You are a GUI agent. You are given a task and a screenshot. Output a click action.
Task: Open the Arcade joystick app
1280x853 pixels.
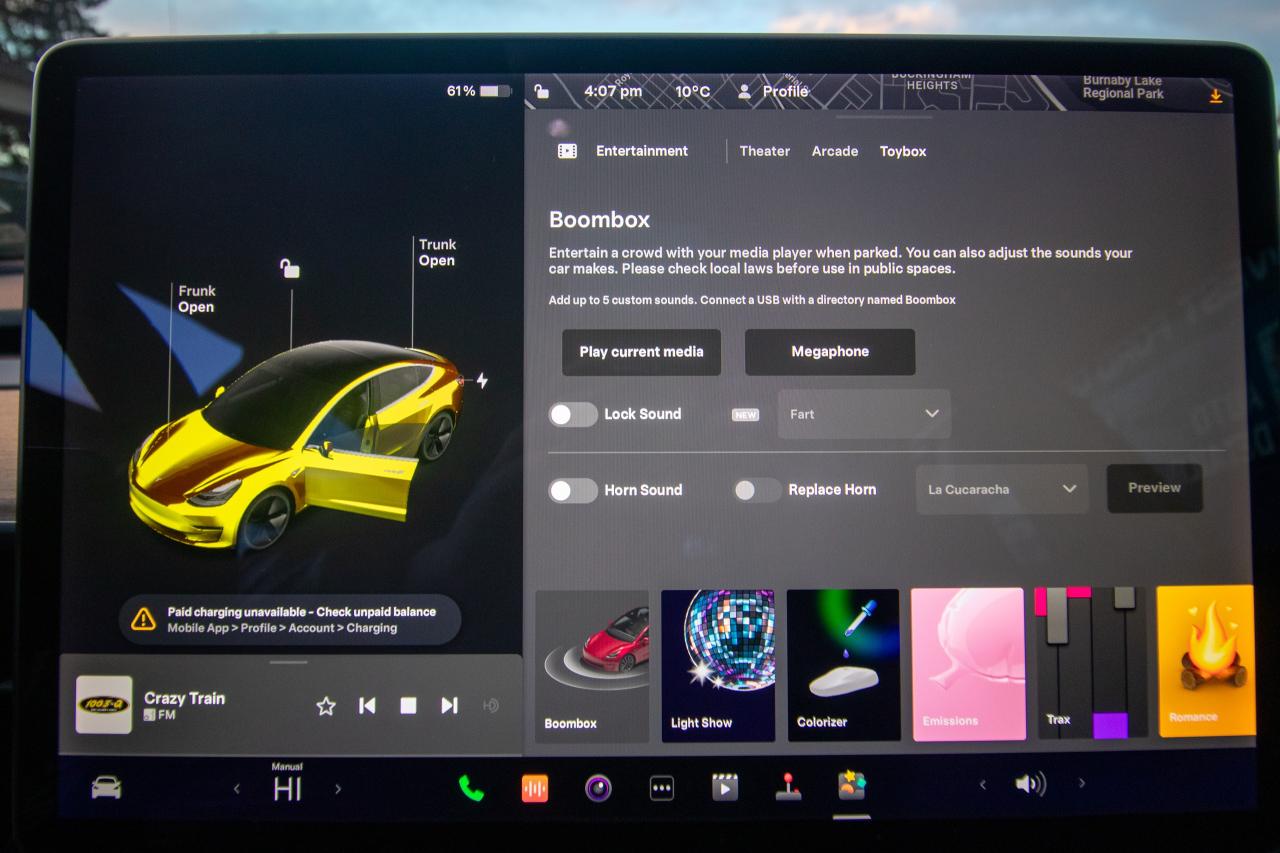pos(788,788)
